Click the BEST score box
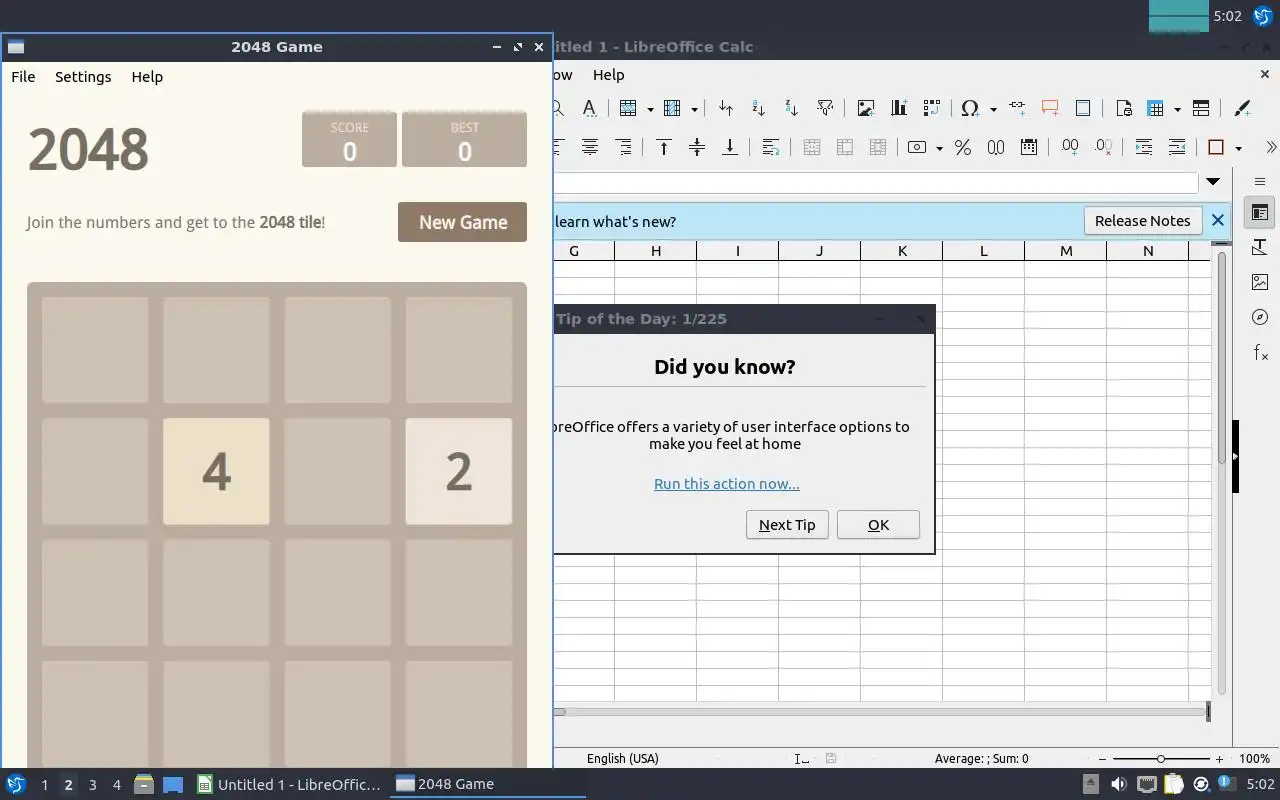This screenshot has width=1280, height=800. click(464, 139)
